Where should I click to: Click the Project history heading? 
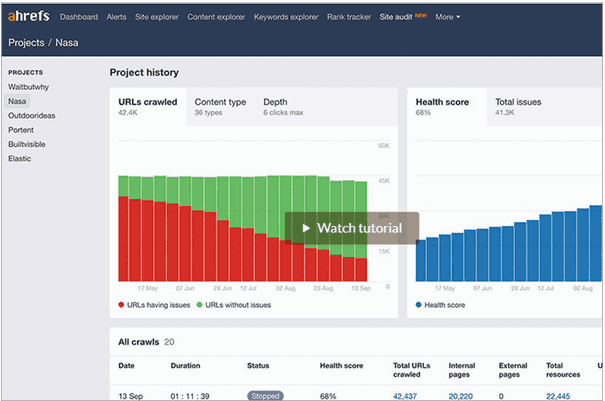click(144, 72)
